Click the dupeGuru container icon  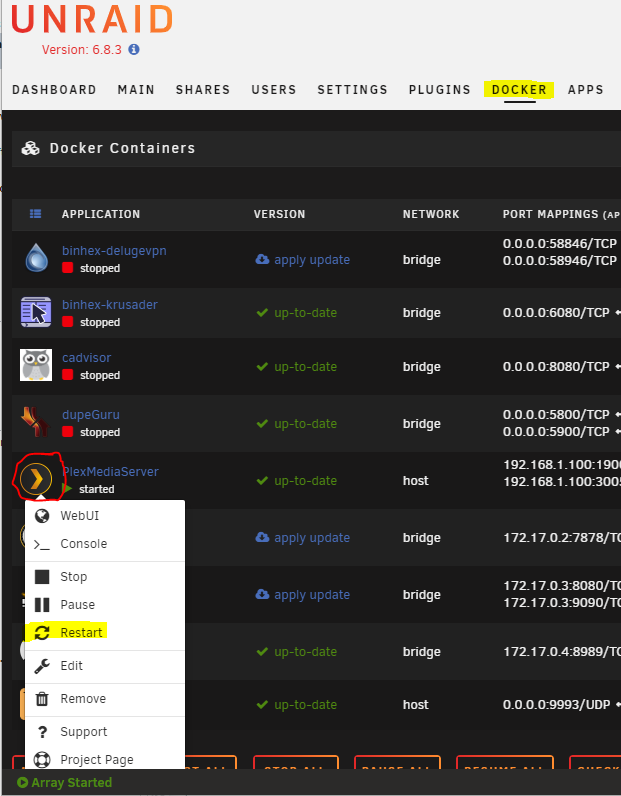pos(35,421)
